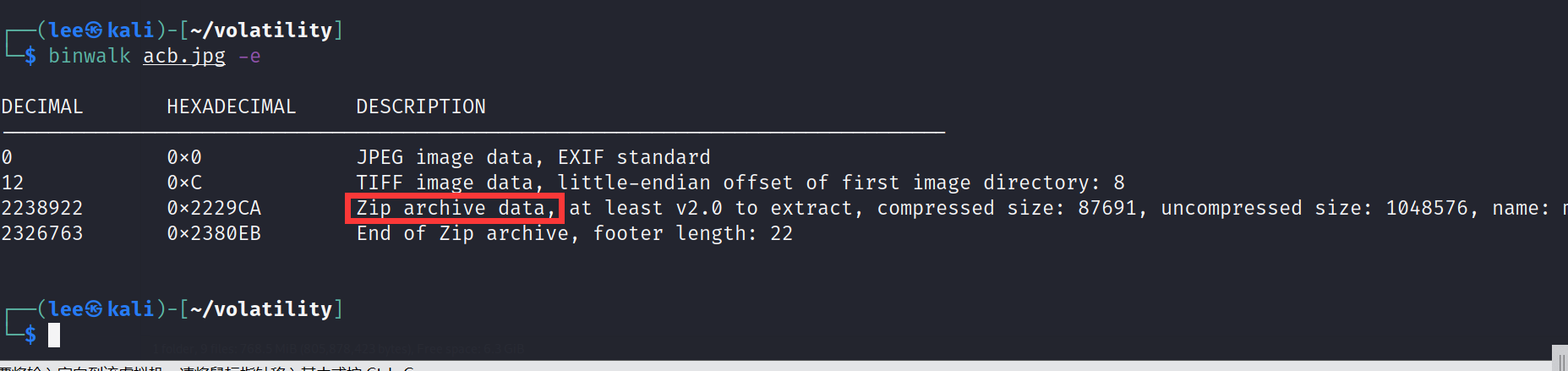1568x371 pixels.
Task: Click the dollar sign before binwalk command
Action: pyautogui.click(x=30, y=56)
